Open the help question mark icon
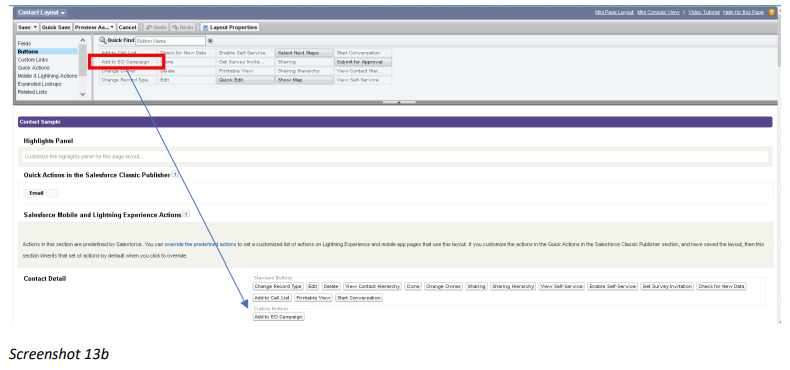Screen dimensions: 790x370 click(772, 13)
